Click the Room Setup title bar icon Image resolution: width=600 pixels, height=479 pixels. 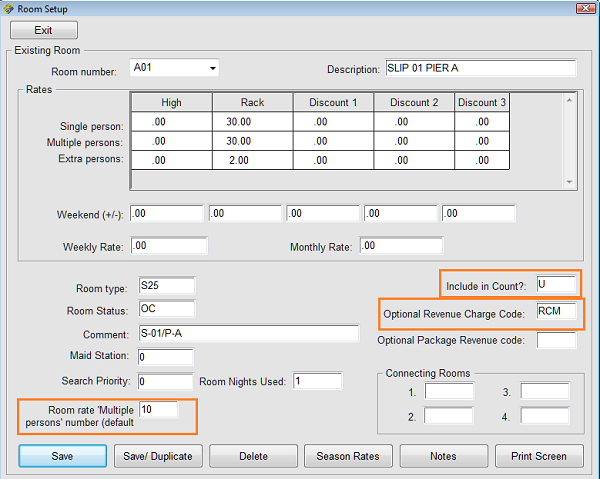[8, 8]
